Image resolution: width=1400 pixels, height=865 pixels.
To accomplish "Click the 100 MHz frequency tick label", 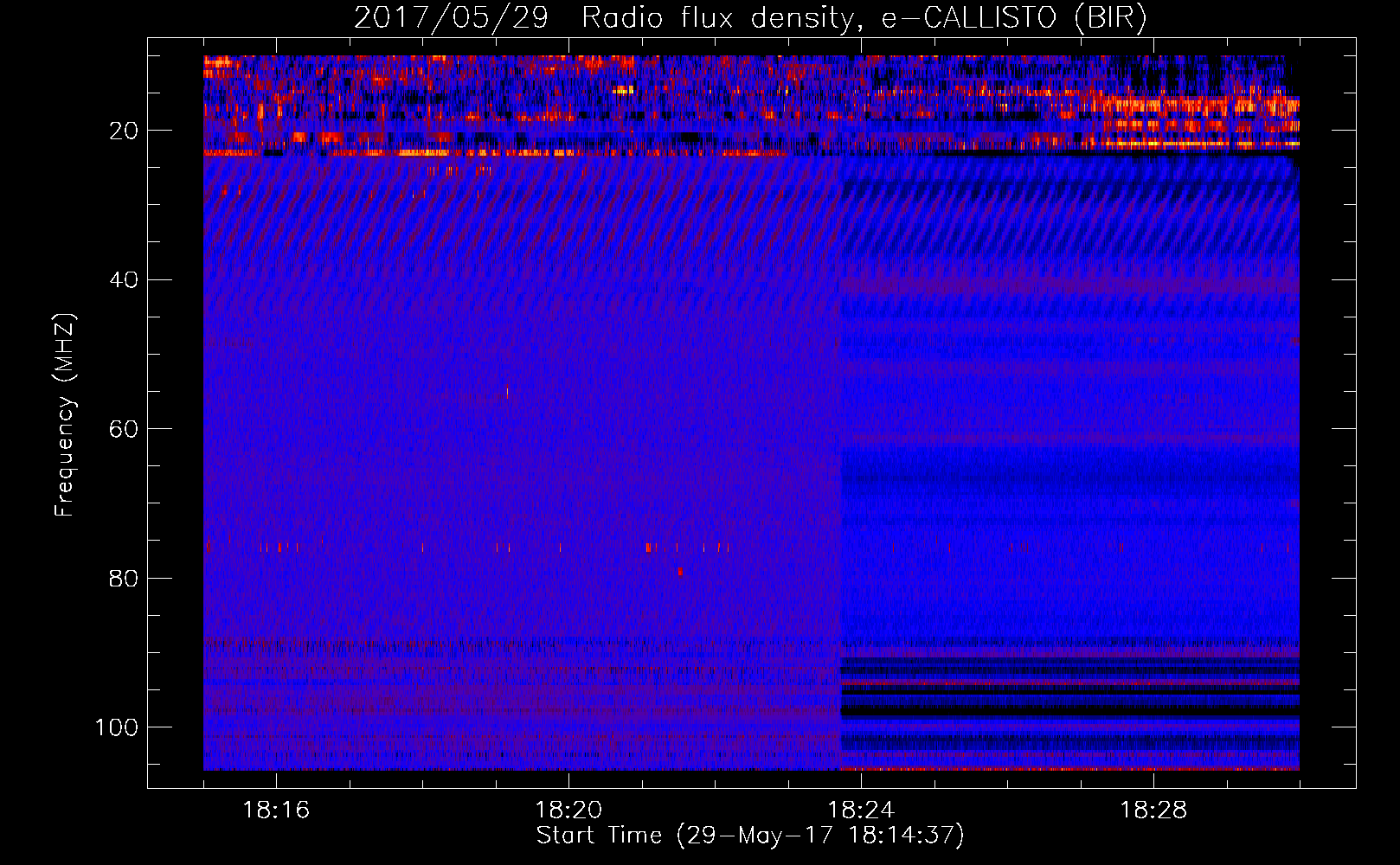I will [x=117, y=727].
